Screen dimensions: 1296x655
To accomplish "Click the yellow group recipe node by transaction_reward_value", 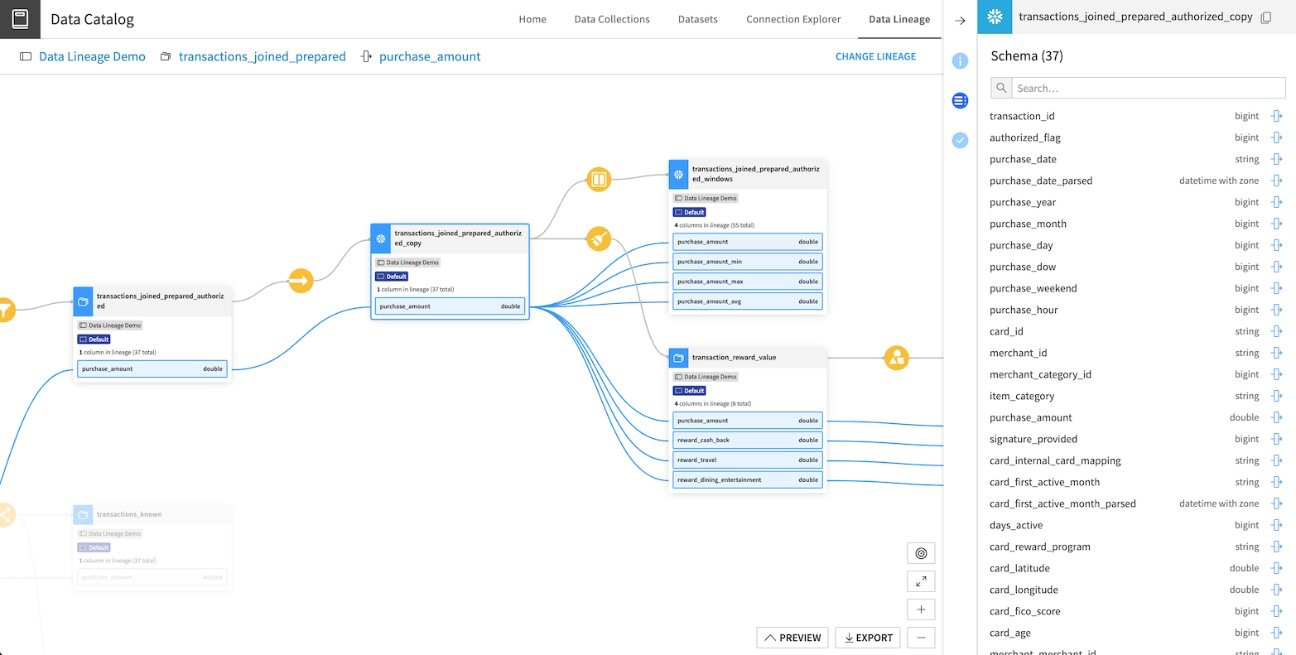I will pos(896,357).
